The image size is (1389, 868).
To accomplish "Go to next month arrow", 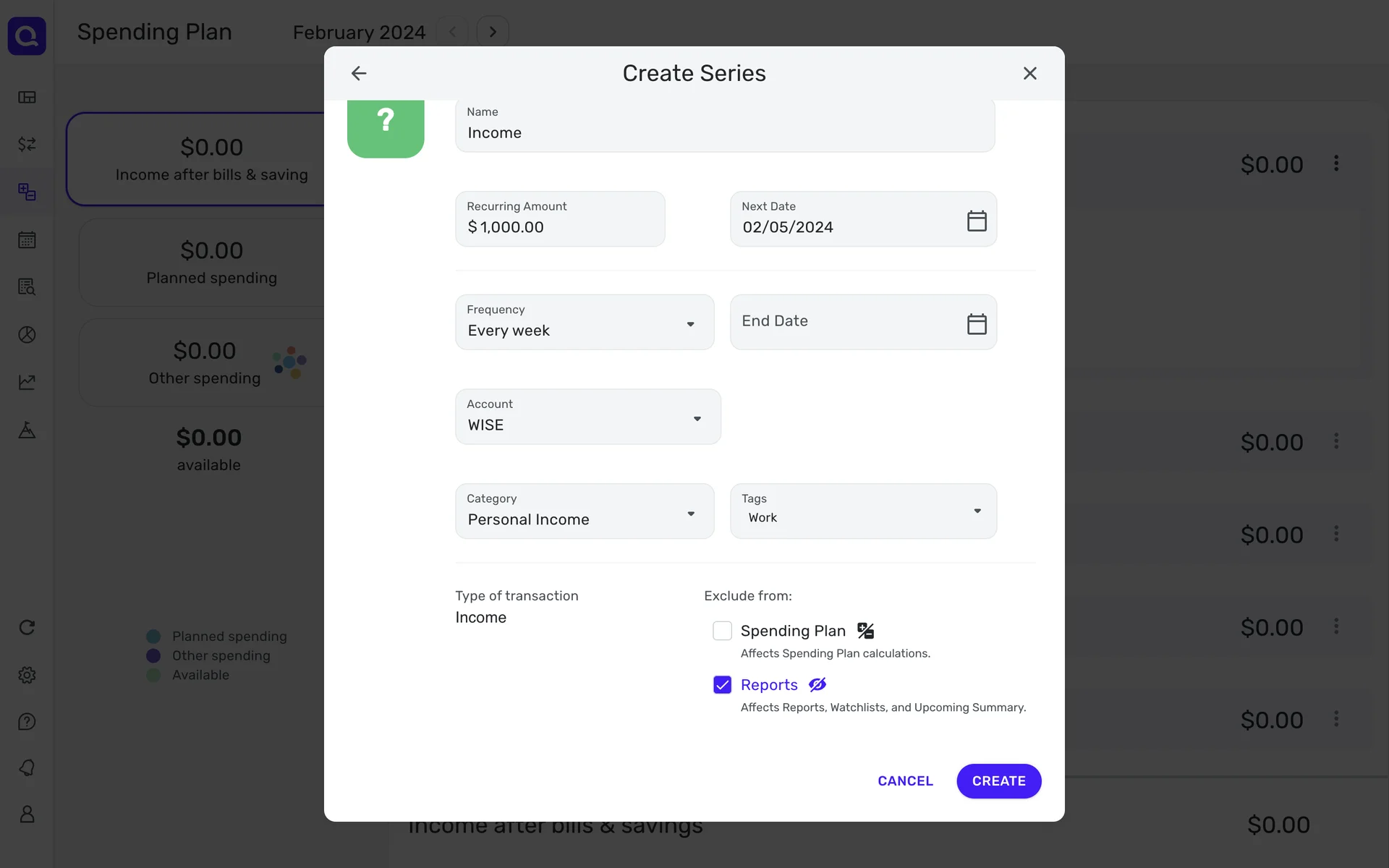I will (x=493, y=32).
